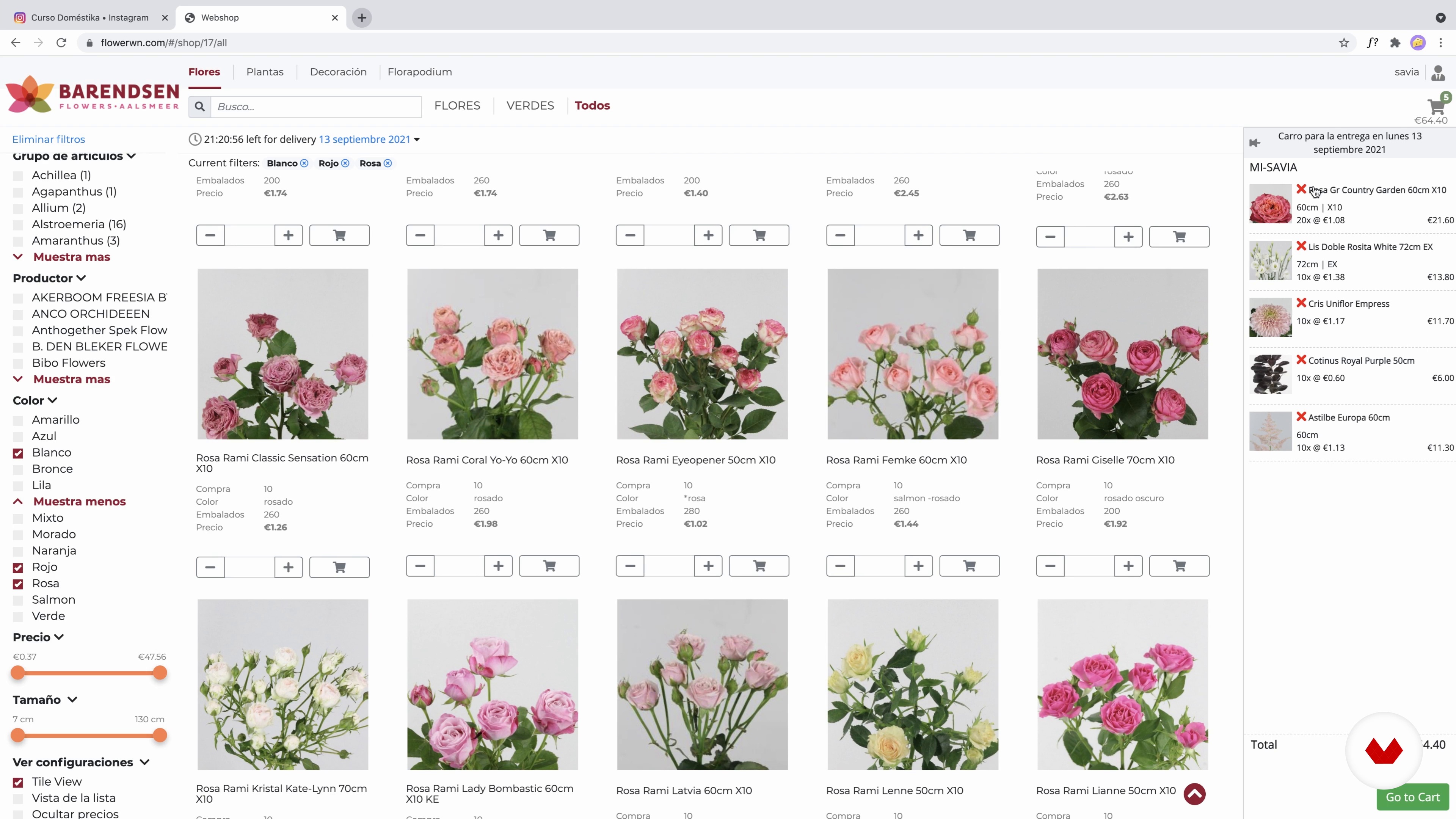Viewport: 1456px width, 819px height.
Task: Collapse Ver configuraciones section
Action: click(81, 763)
